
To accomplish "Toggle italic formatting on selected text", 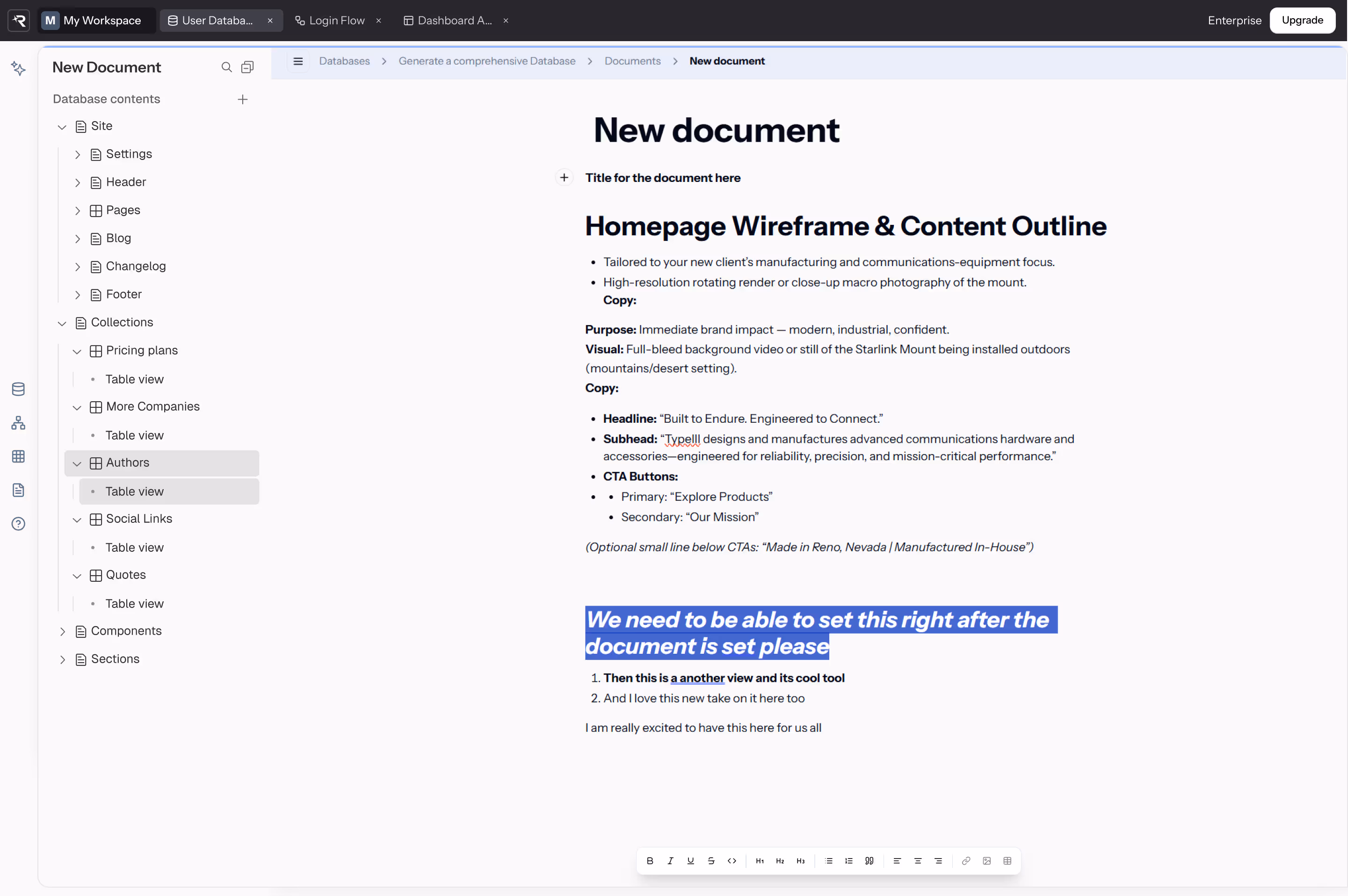I will coord(670,860).
